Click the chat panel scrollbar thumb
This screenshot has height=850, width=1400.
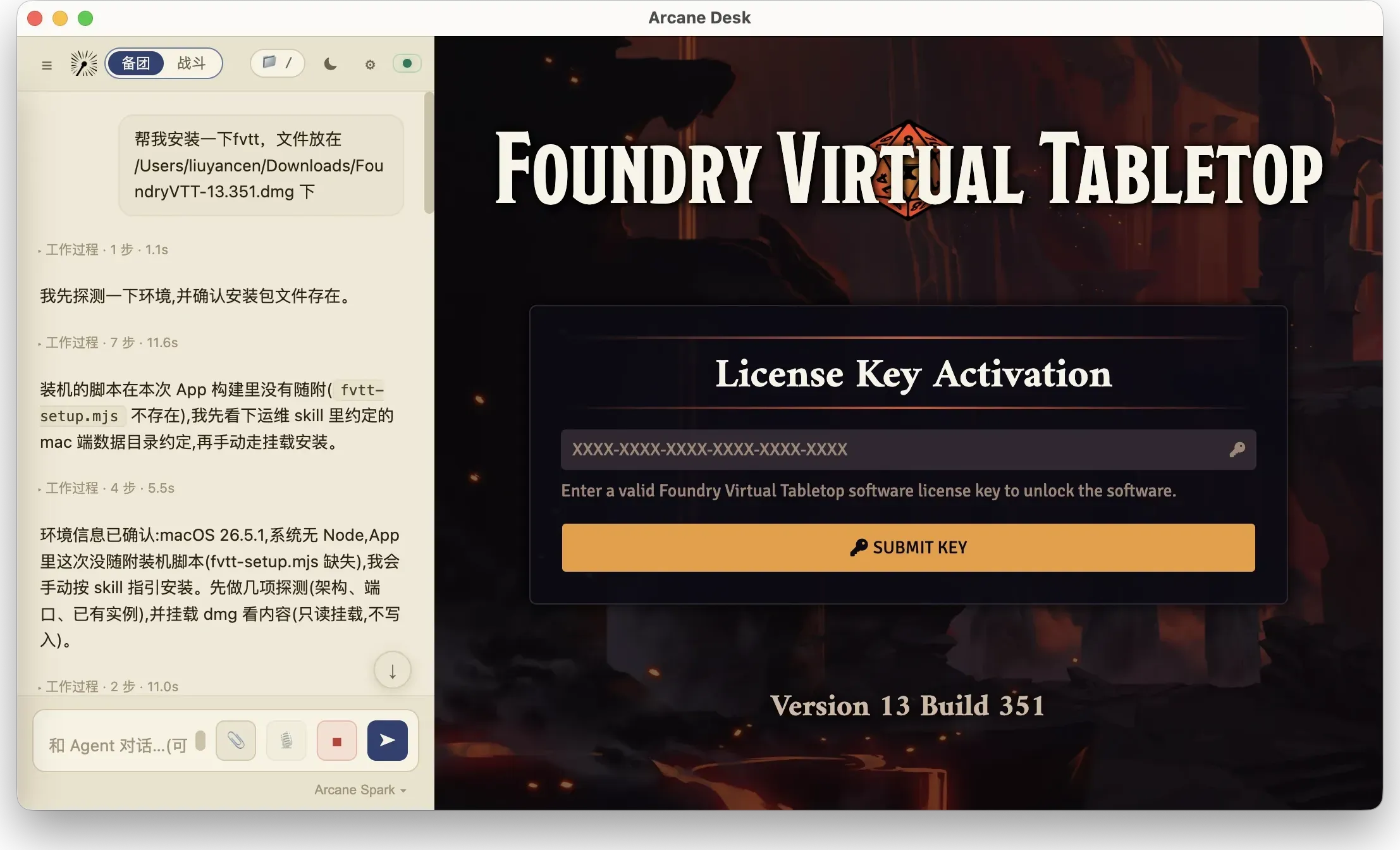coord(429,152)
